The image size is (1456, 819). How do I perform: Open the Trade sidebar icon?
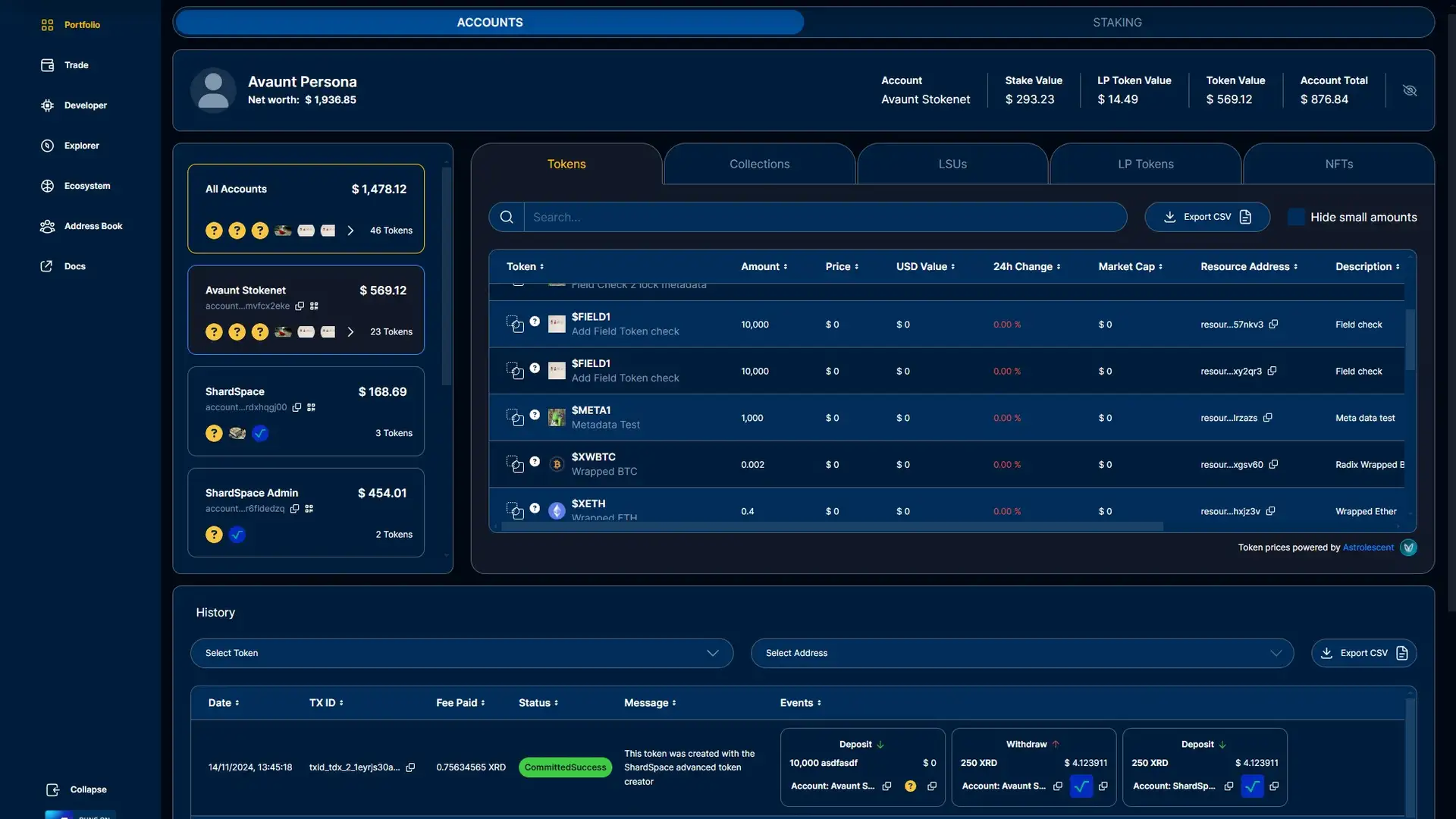coord(47,65)
